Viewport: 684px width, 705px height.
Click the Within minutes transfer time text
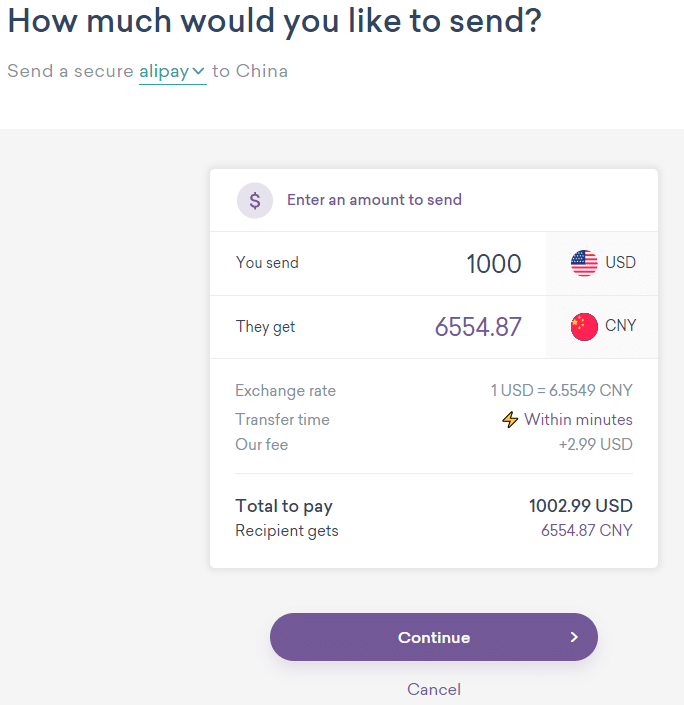[x=578, y=419]
